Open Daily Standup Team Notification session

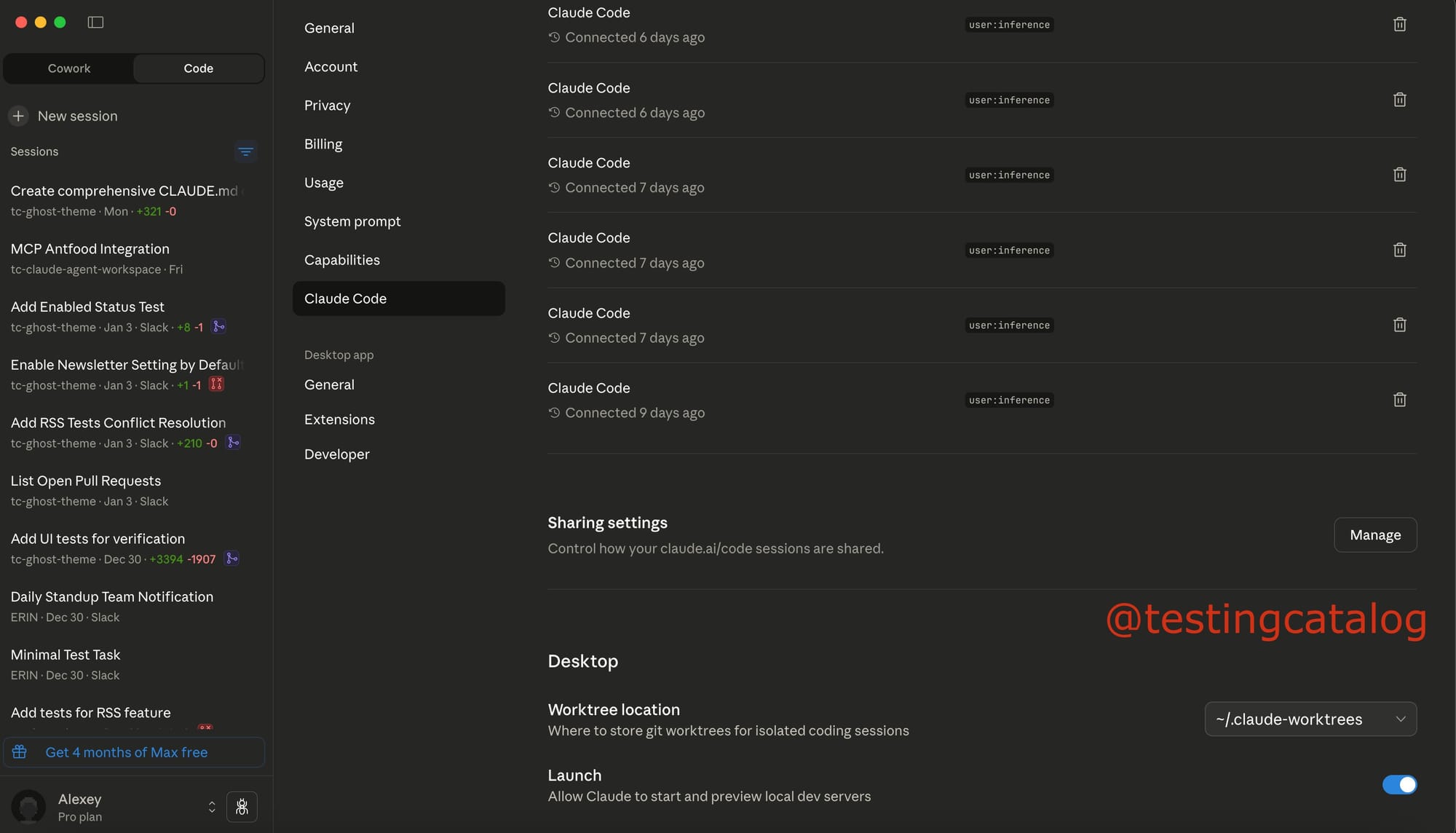click(x=112, y=597)
